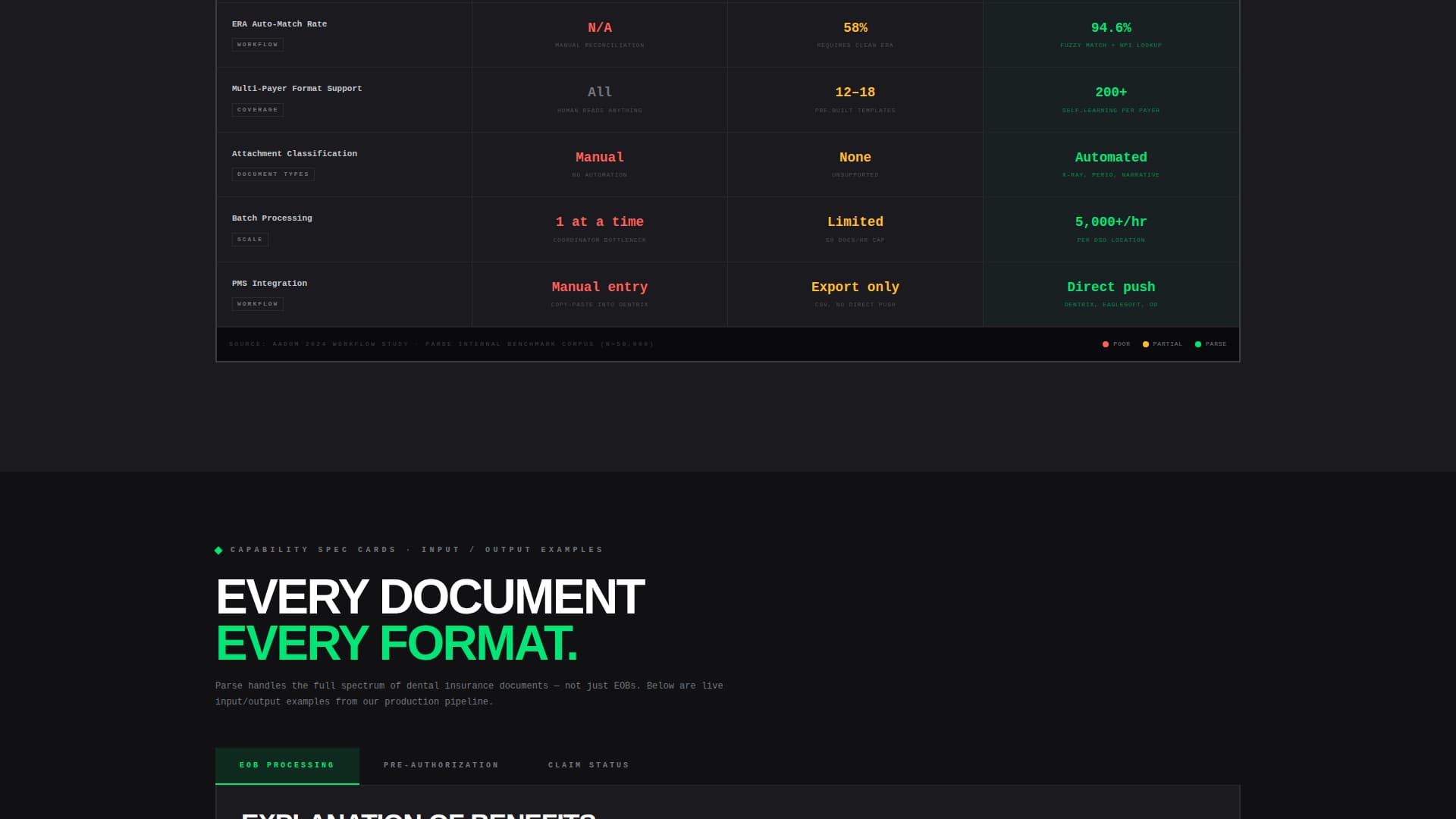Click the "1 at a time" value
This screenshot has width=1456, height=819.
tap(600, 222)
